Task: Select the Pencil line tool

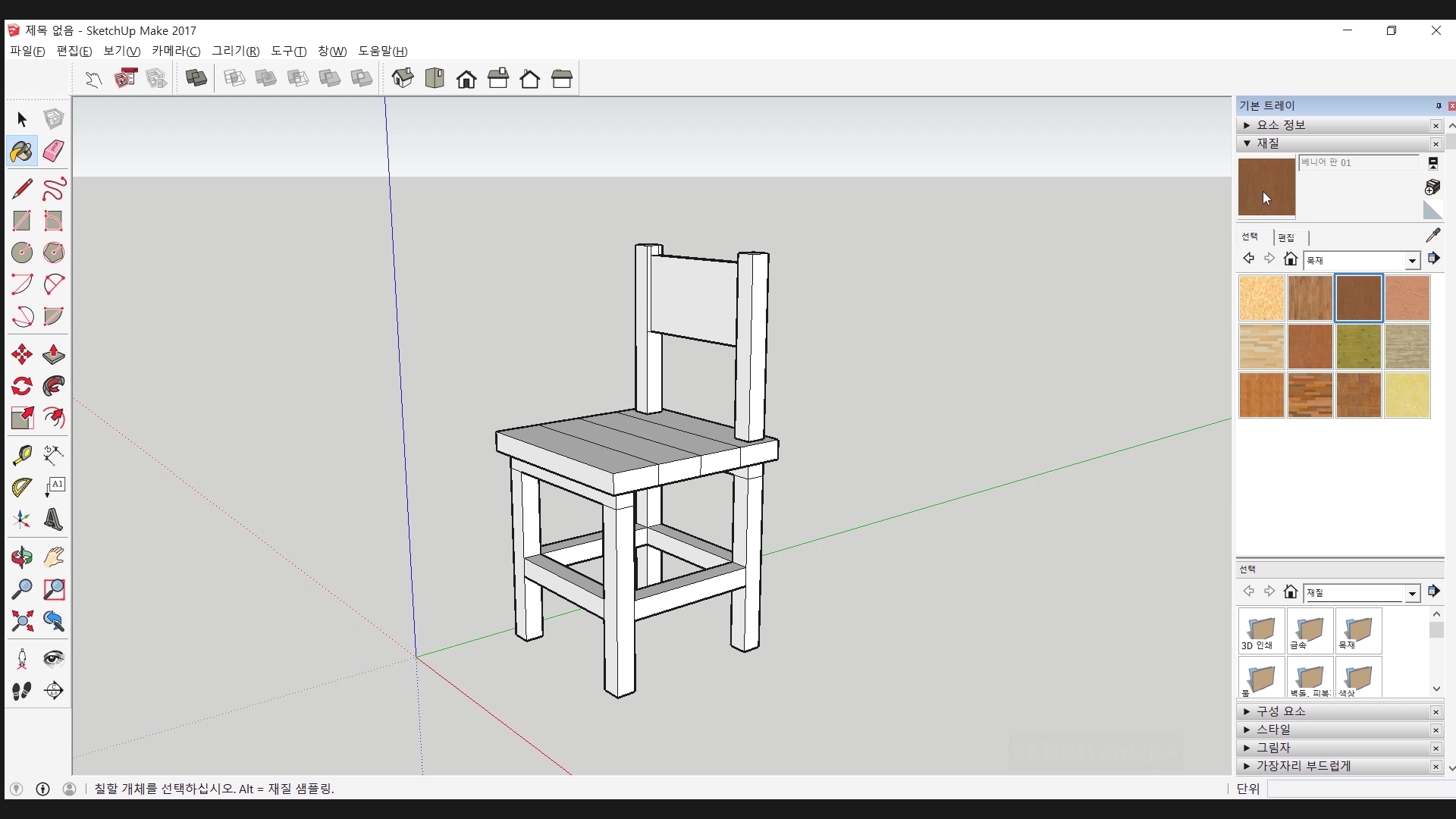Action: click(x=22, y=188)
